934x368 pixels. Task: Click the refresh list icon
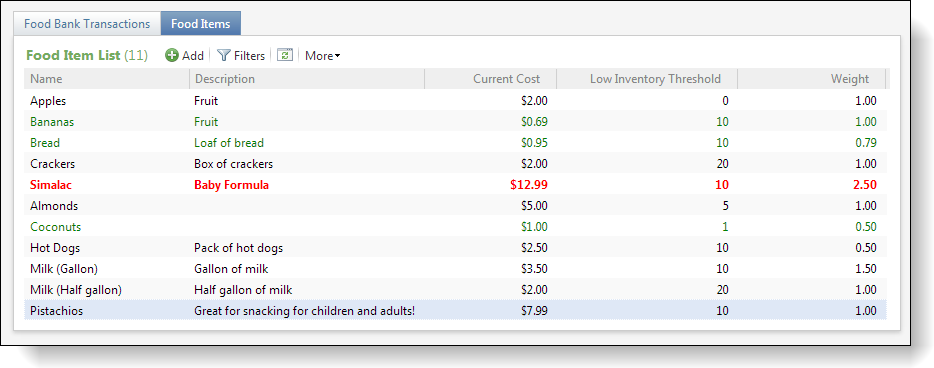click(x=285, y=55)
